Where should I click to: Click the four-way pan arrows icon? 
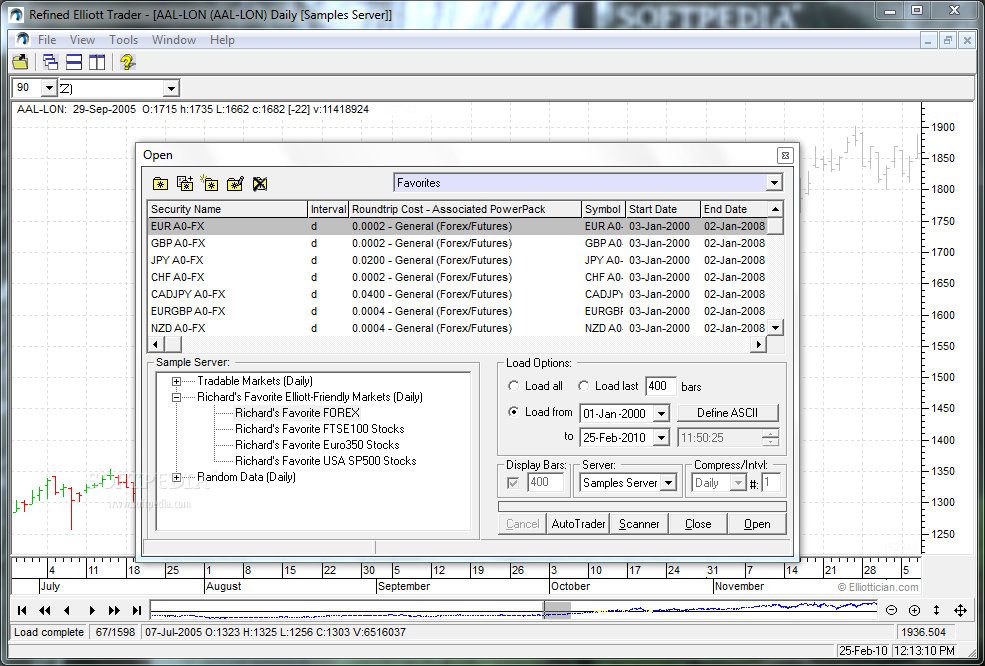[960, 609]
